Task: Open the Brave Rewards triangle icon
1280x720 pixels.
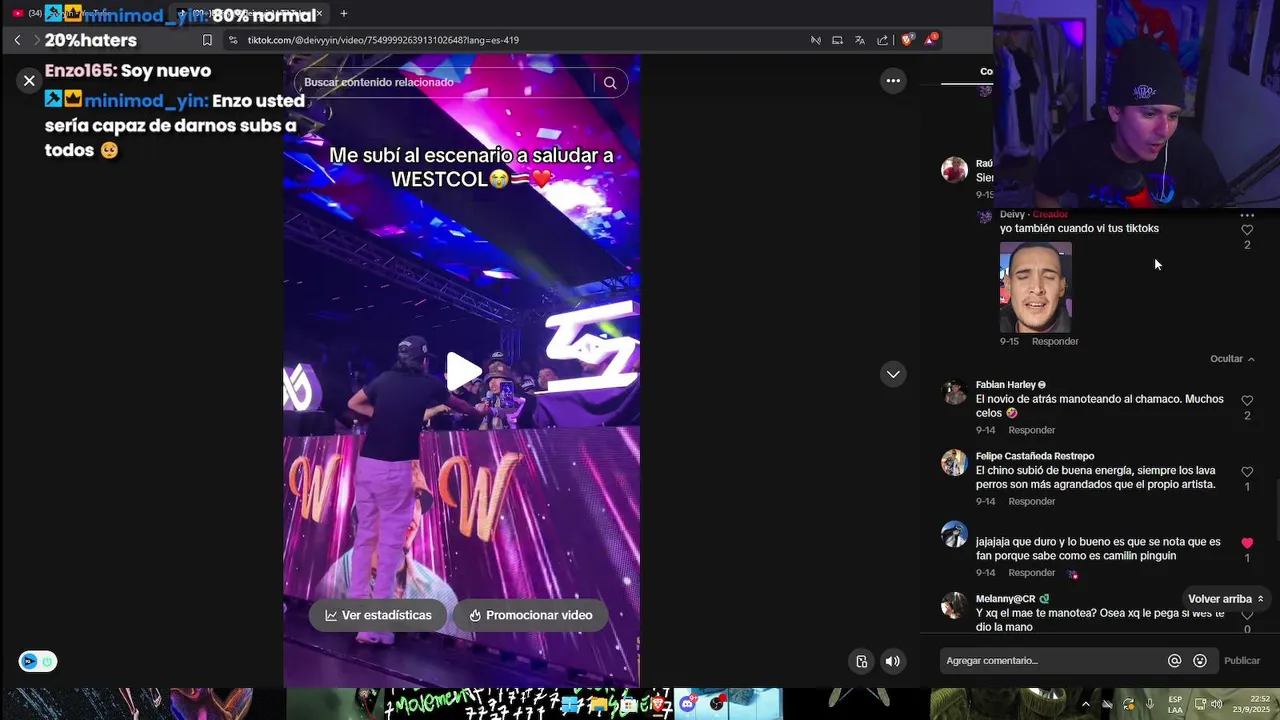Action: 931,40
